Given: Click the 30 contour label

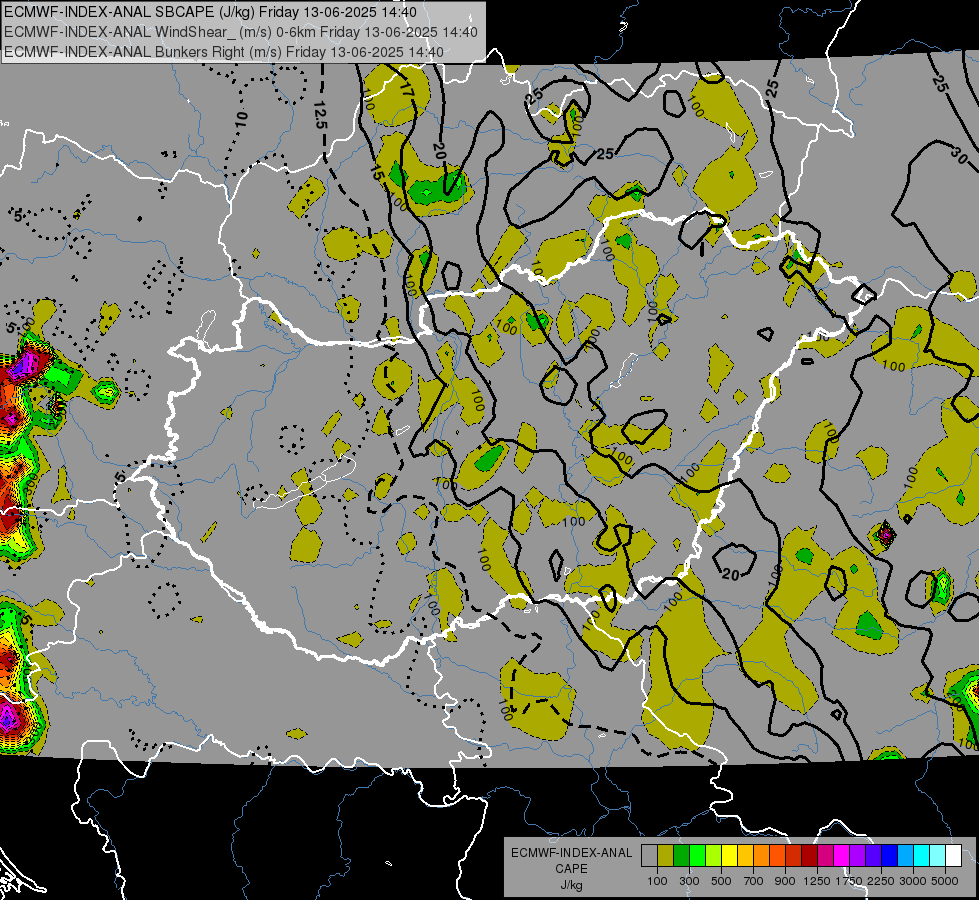Looking at the screenshot, I should [960, 156].
